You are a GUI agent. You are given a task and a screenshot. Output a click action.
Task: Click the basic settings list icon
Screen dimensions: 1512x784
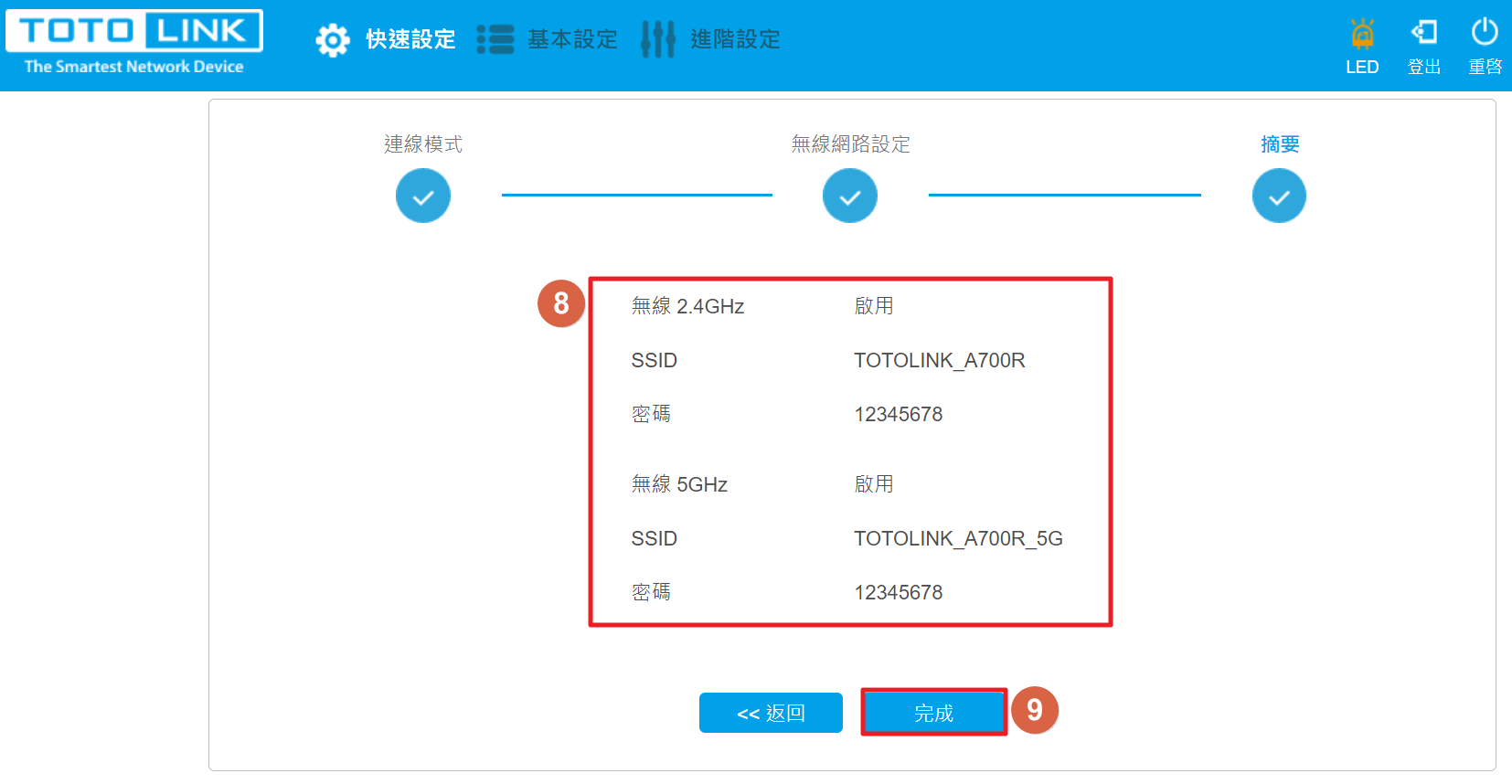495,39
